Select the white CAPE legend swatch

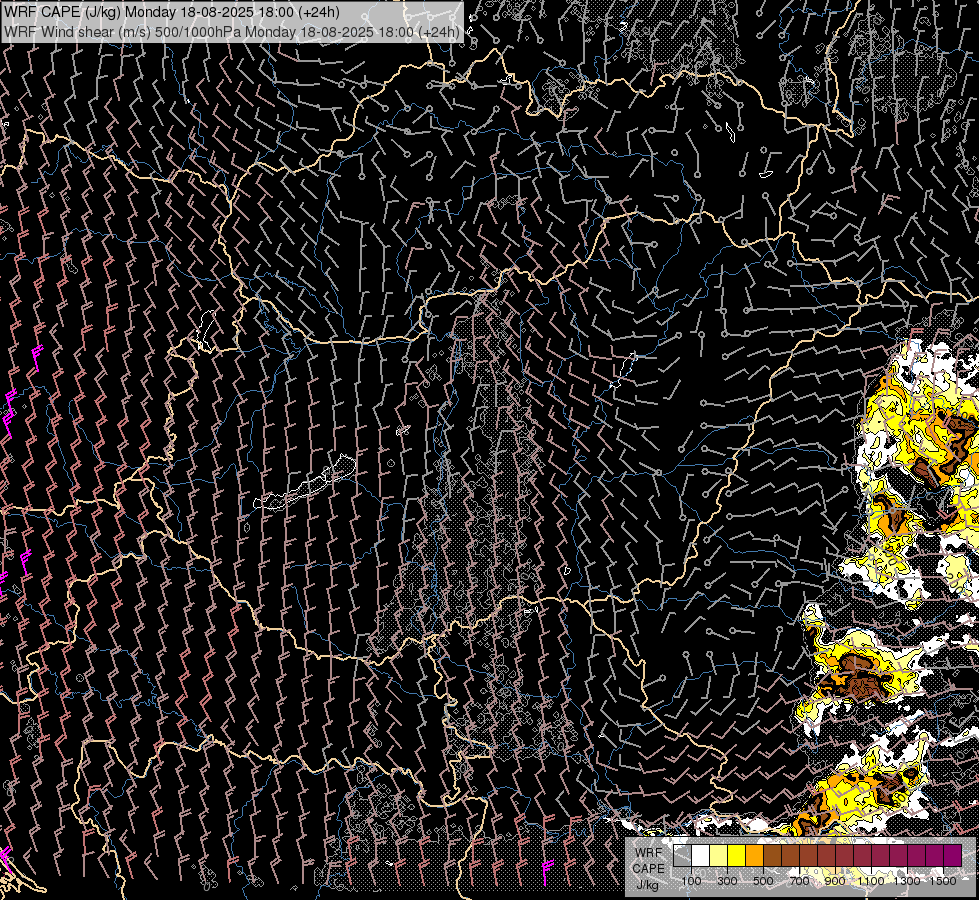click(x=701, y=855)
